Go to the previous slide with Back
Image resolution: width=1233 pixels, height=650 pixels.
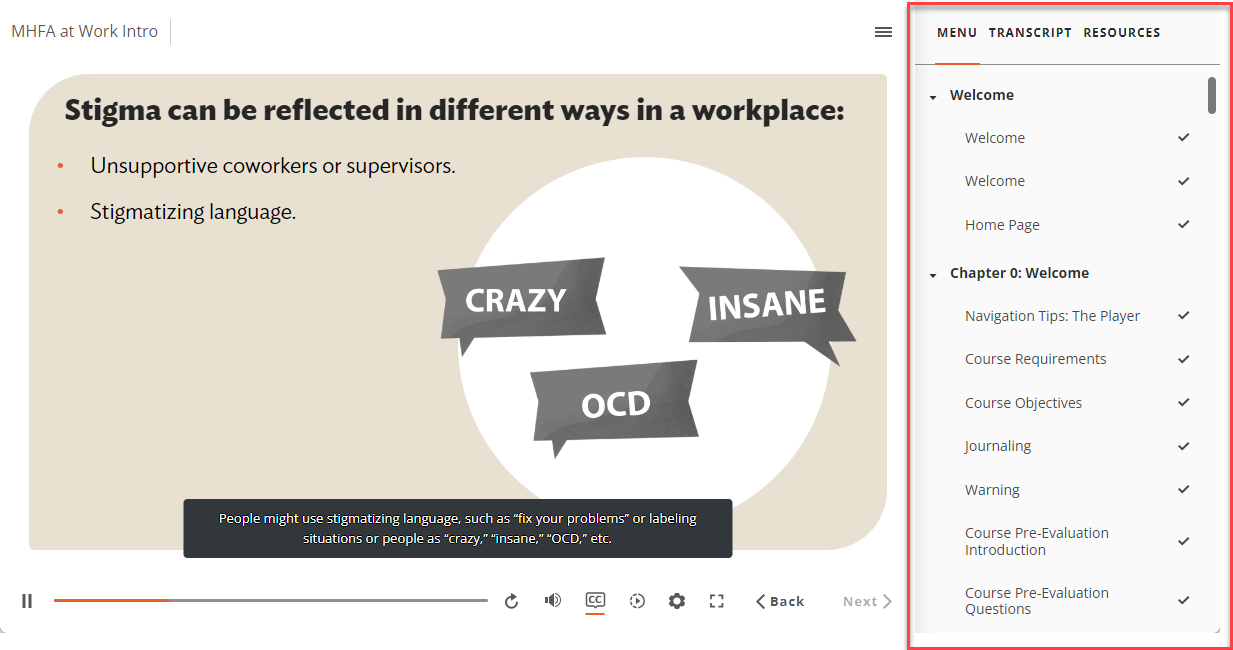(x=780, y=601)
